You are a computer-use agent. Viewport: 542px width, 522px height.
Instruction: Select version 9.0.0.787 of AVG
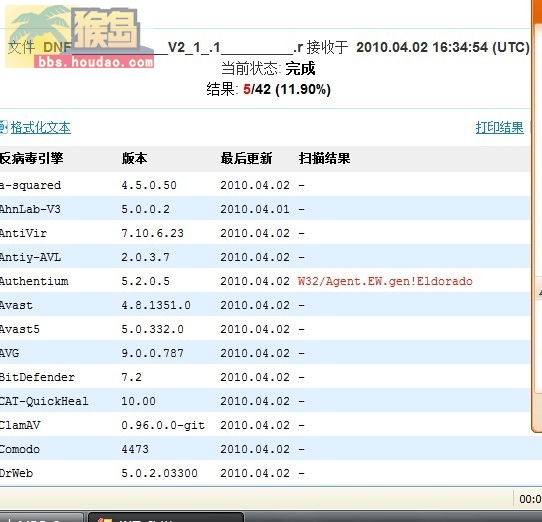[152, 353]
